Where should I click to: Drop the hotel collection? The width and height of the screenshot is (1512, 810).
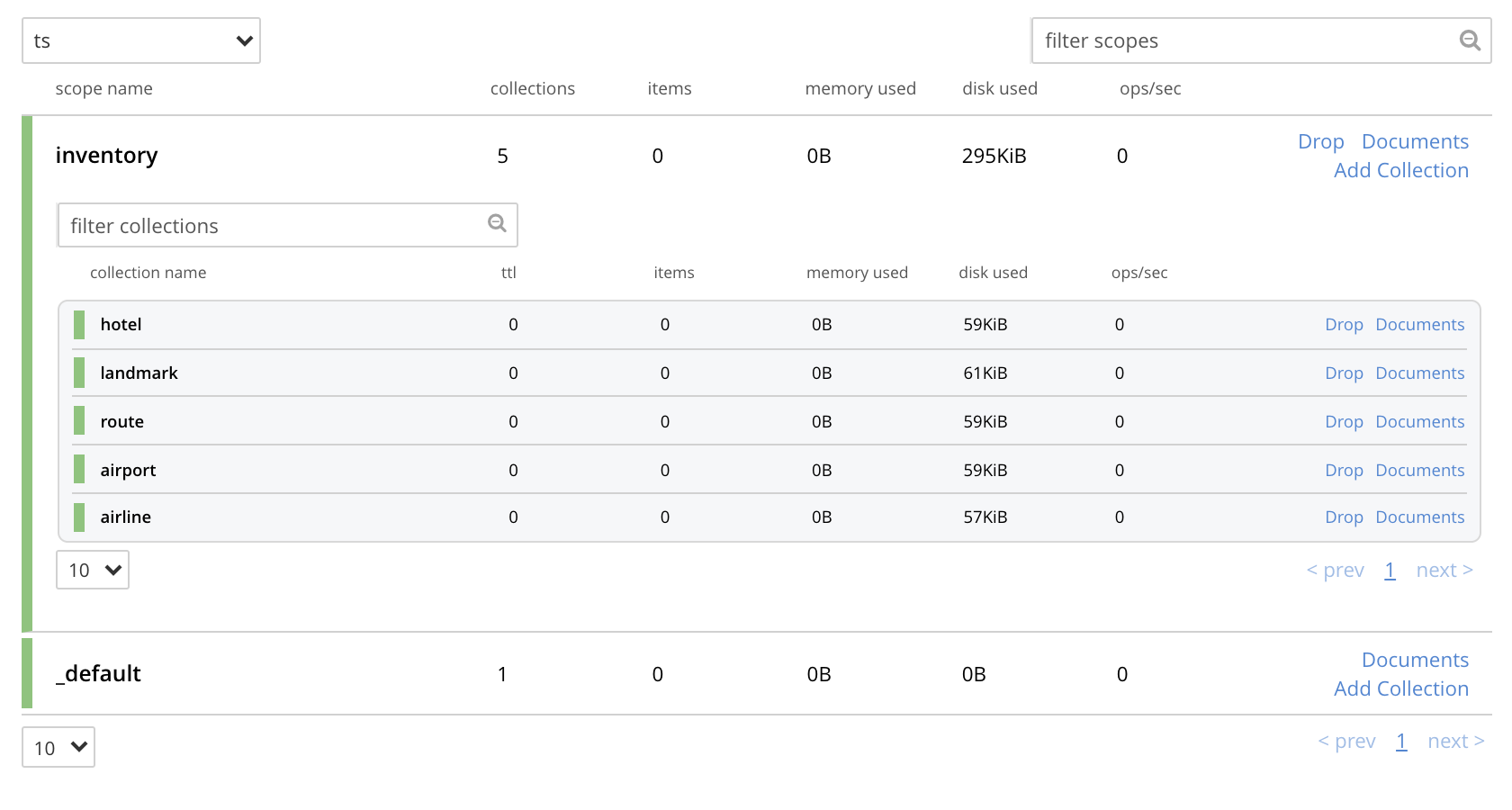tap(1344, 324)
